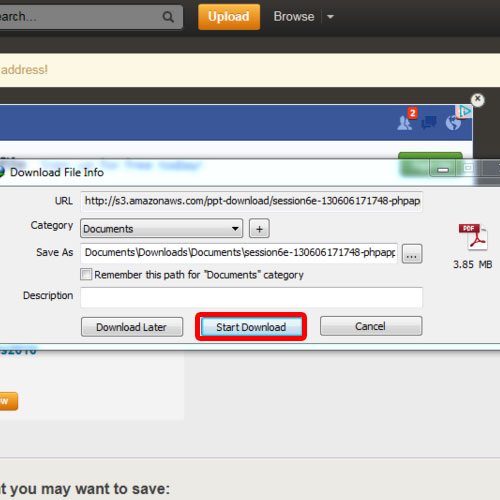
Task: Click the PDF file type icon
Action: click(x=473, y=237)
